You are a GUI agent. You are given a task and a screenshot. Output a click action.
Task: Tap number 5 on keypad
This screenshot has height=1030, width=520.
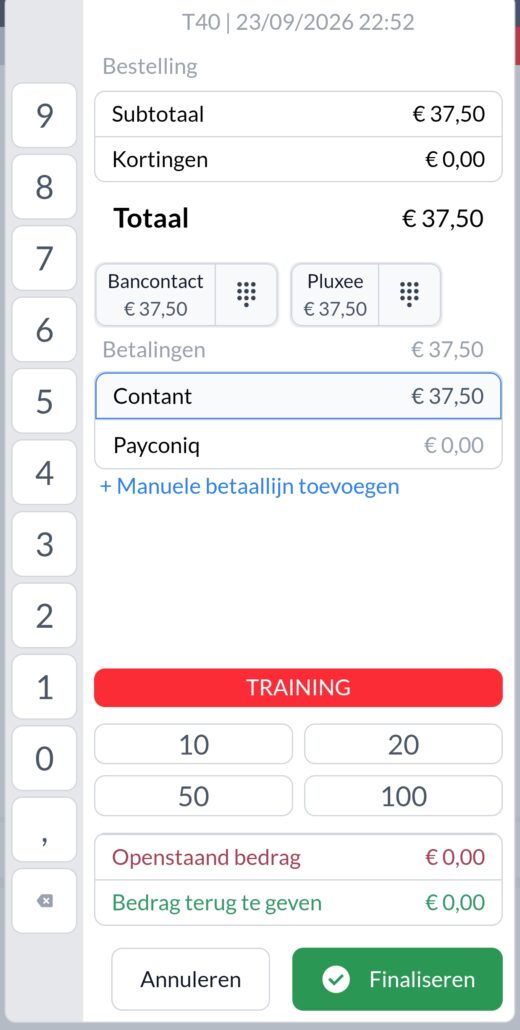point(45,401)
